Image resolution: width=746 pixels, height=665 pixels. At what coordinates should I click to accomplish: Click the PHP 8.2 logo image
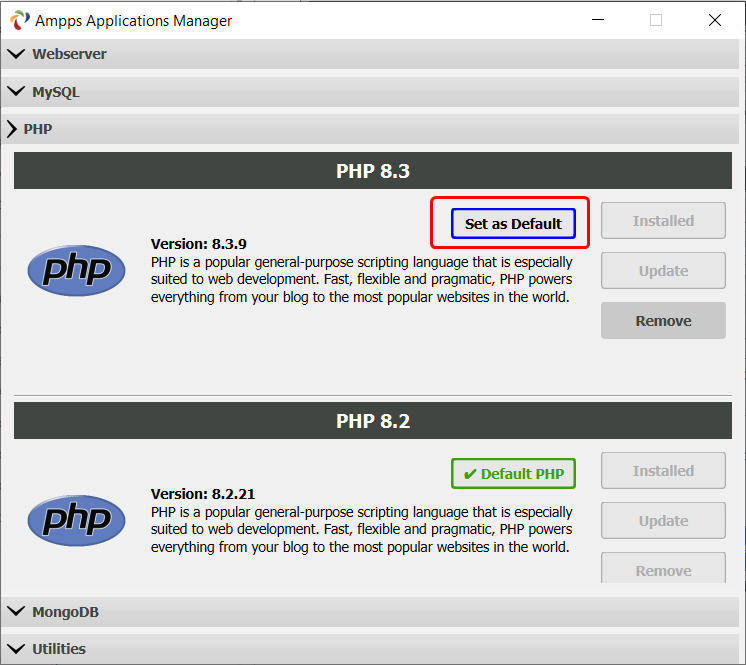point(77,520)
